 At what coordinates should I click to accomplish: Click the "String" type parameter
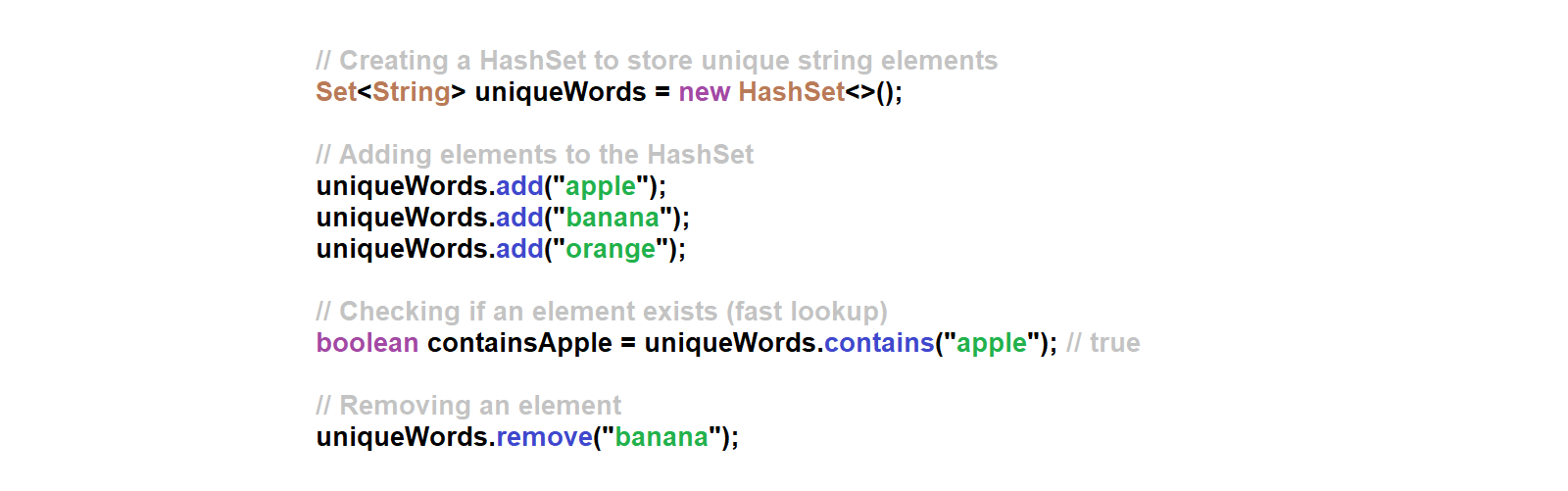[x=412, y=92]
